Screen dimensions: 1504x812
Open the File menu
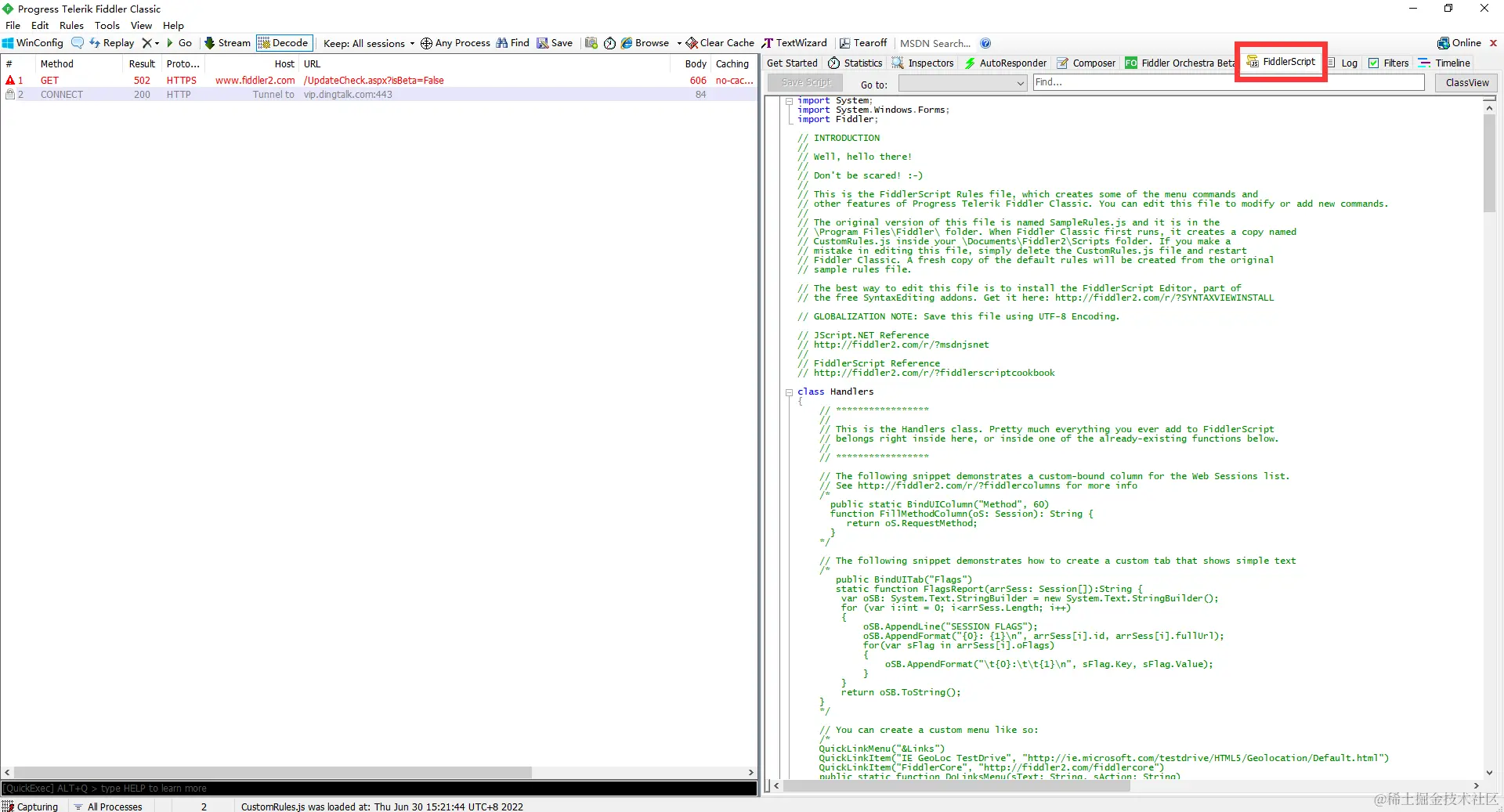[13, 26]
